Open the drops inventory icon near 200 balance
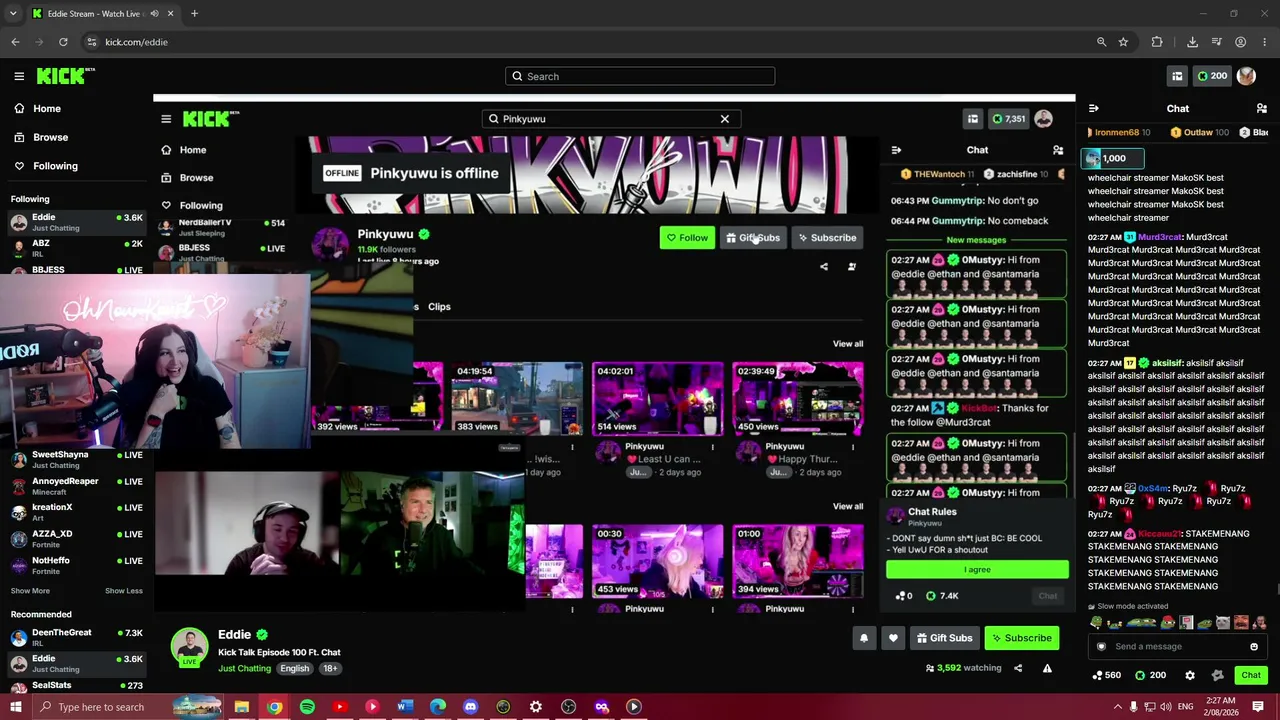The height and width of the screenshot is (720, 1280). click(x=1177, y=76)
